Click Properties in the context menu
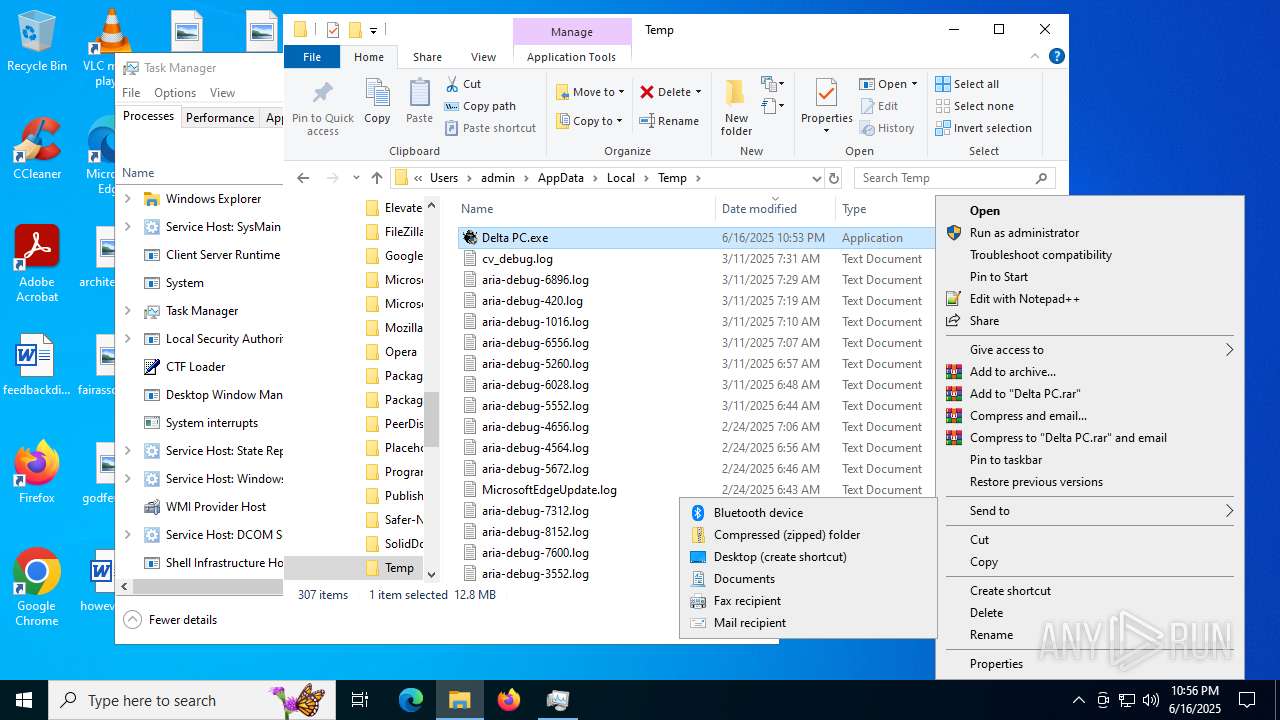This screenshot has height=720, width=1280. point(1090,664)
